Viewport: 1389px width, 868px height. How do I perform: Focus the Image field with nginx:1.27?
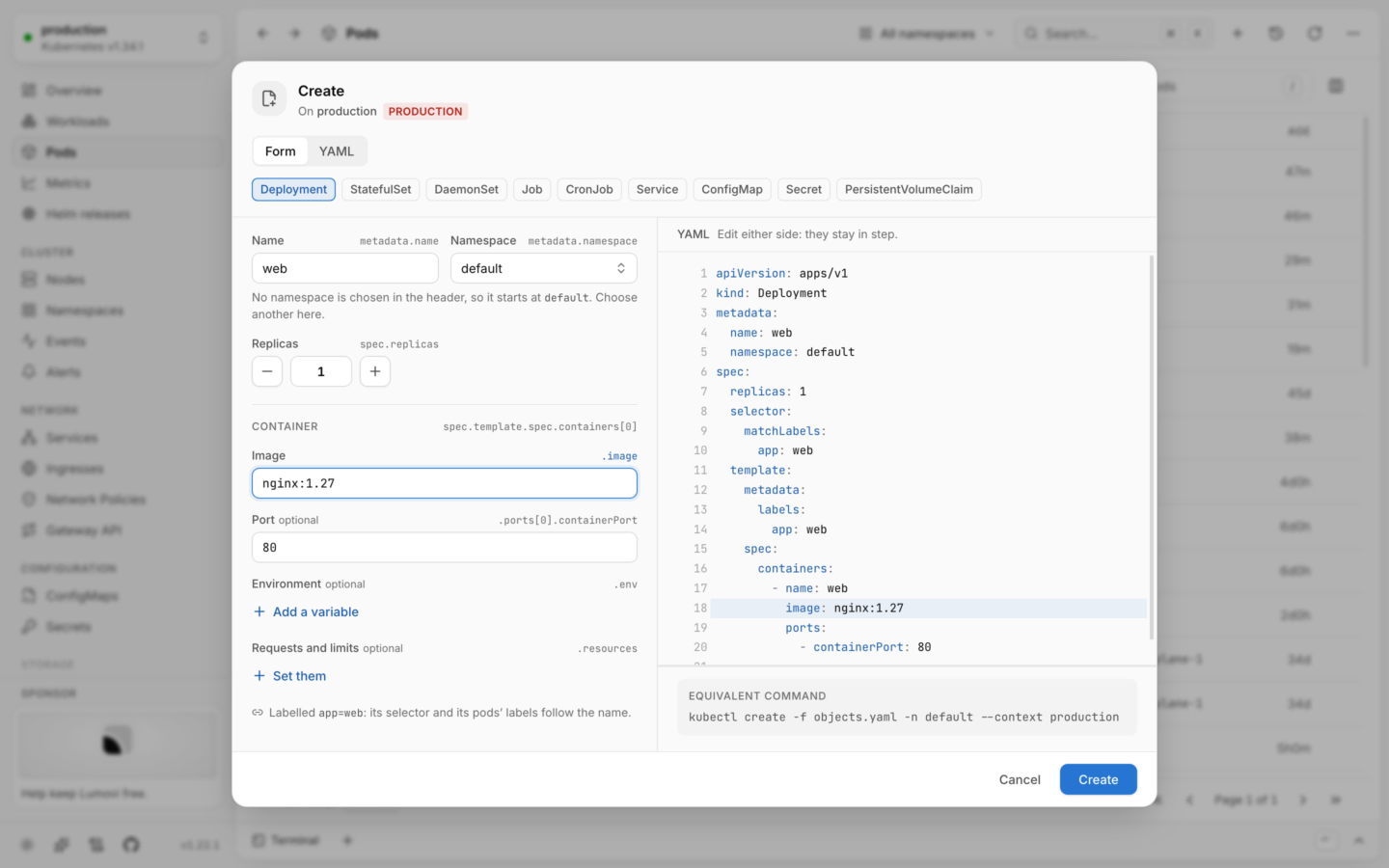point(445,484)
